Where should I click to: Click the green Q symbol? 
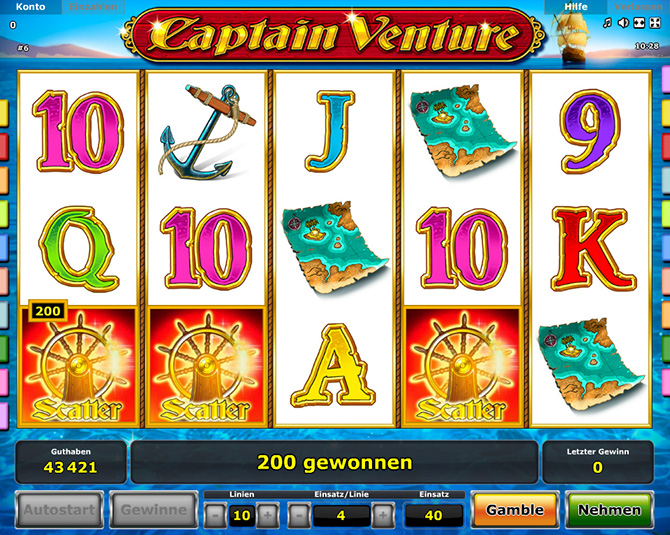point(77,249)
